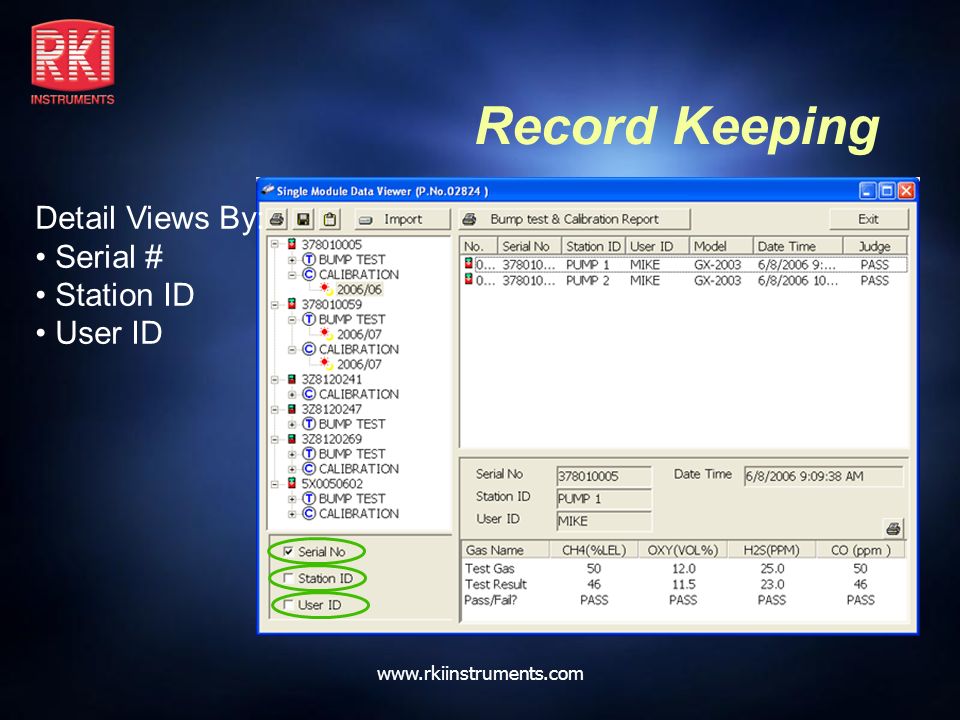Image resolution: width=960 pixels, height=720 pixels.
Task: Click the Station ID column header
Action: click(x=593, y=246)
